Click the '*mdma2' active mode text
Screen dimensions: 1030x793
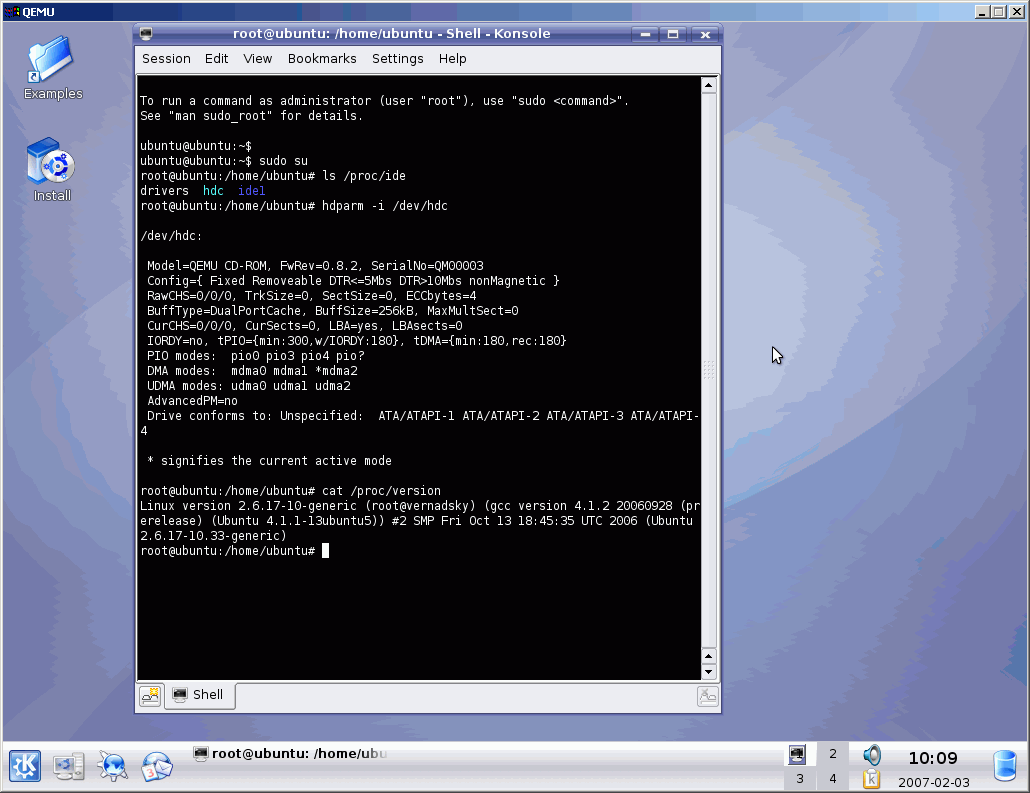point(336,371)
